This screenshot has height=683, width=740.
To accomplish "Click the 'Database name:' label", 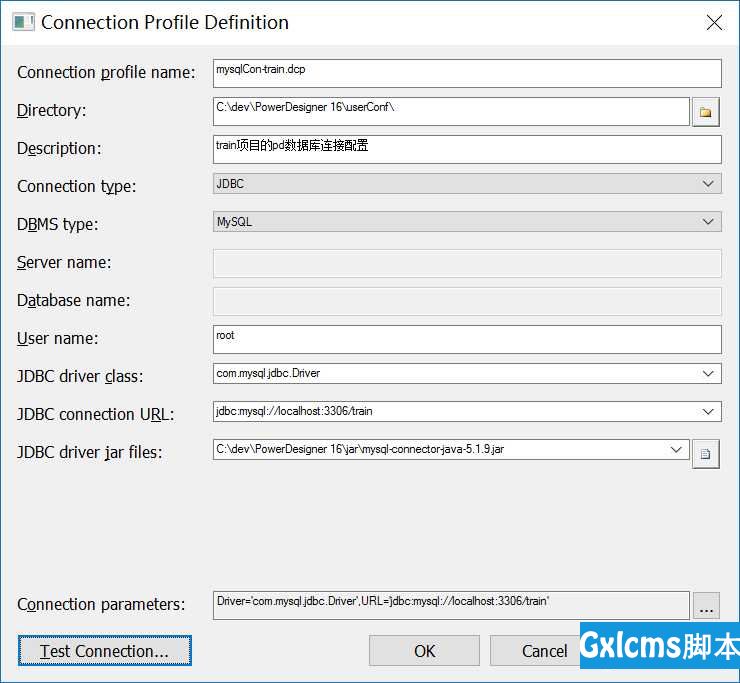I will (74, 301).
